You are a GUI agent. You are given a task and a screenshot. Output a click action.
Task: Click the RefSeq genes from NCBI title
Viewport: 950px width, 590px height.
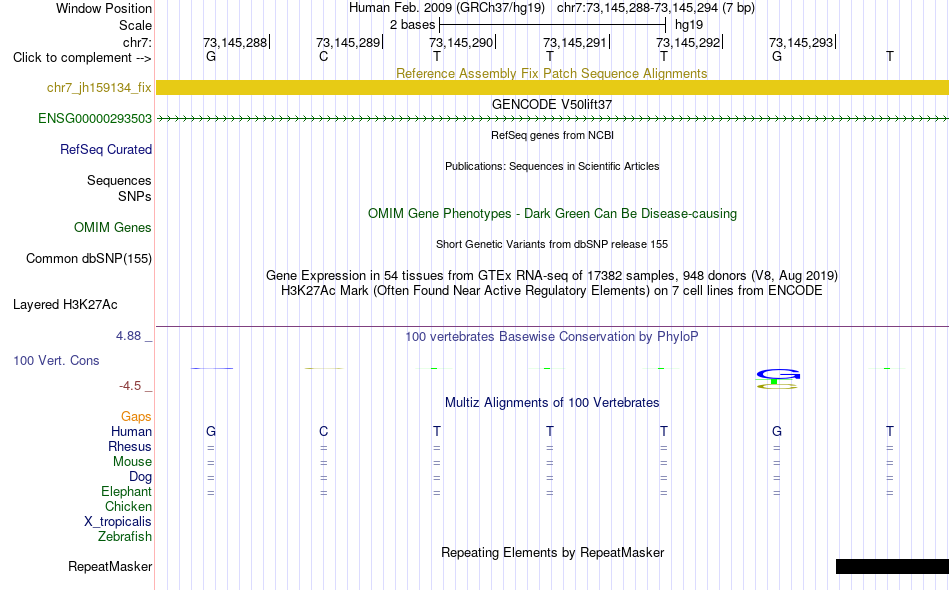point(552,135)
